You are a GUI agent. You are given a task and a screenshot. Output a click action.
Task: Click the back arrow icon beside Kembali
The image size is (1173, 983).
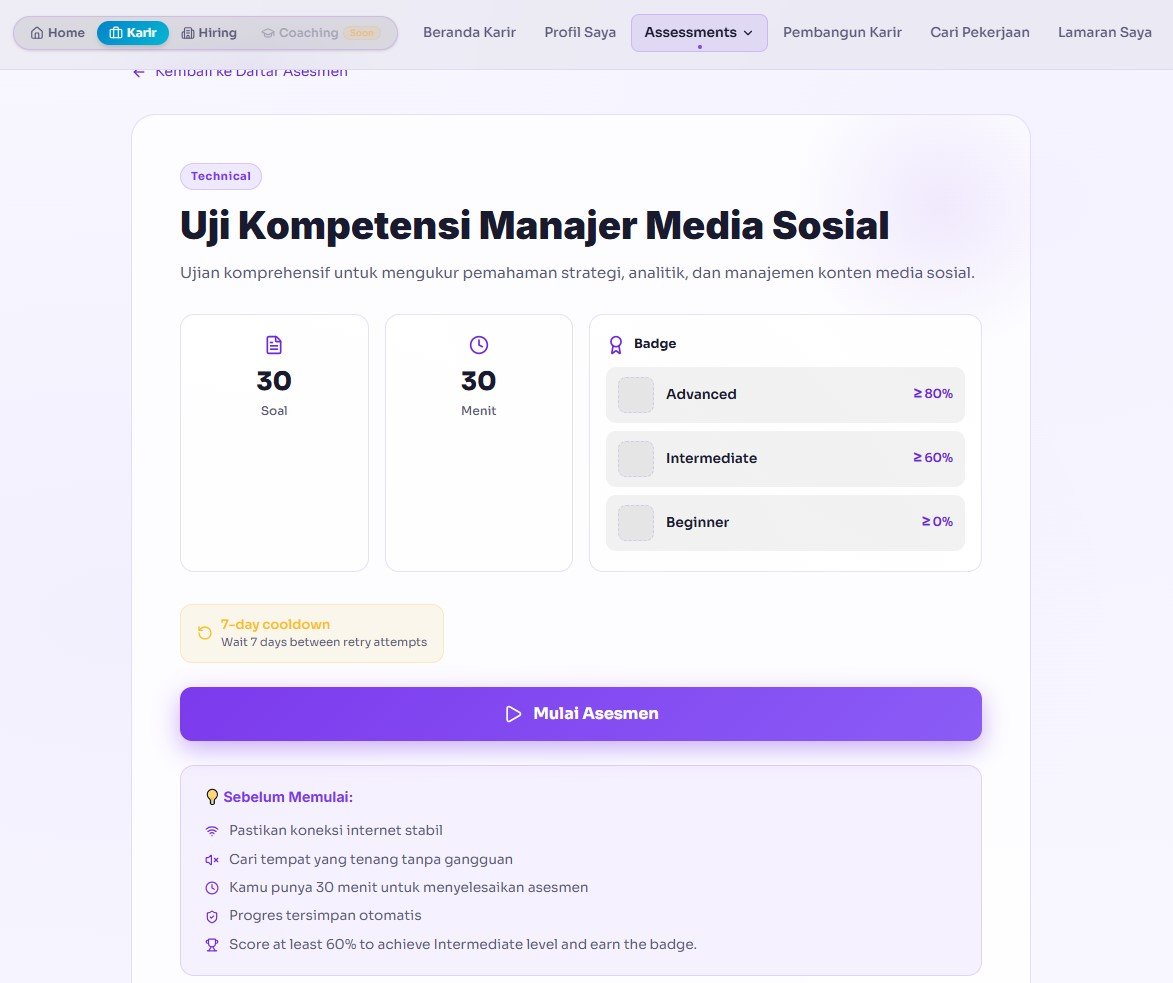[x=138, y=73]
